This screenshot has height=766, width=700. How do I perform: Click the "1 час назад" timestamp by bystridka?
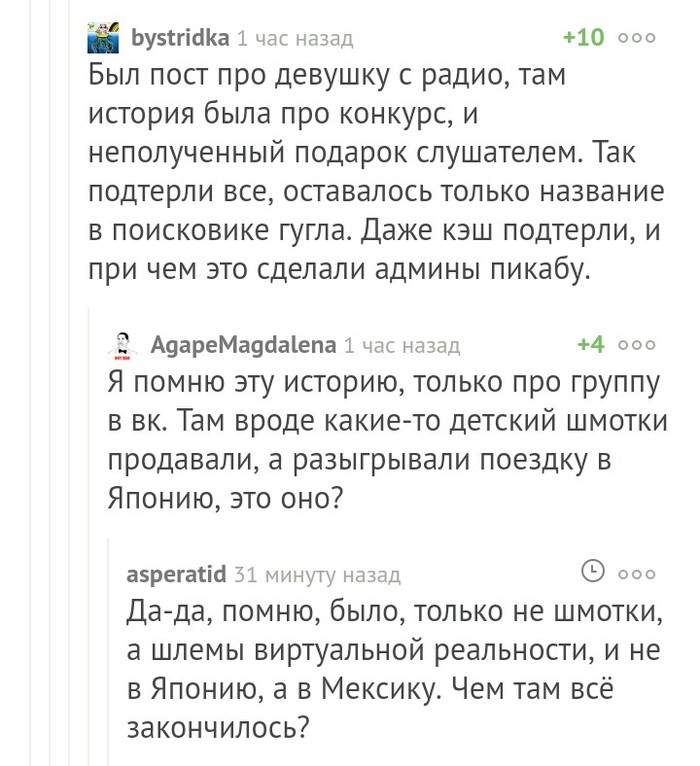295,39
